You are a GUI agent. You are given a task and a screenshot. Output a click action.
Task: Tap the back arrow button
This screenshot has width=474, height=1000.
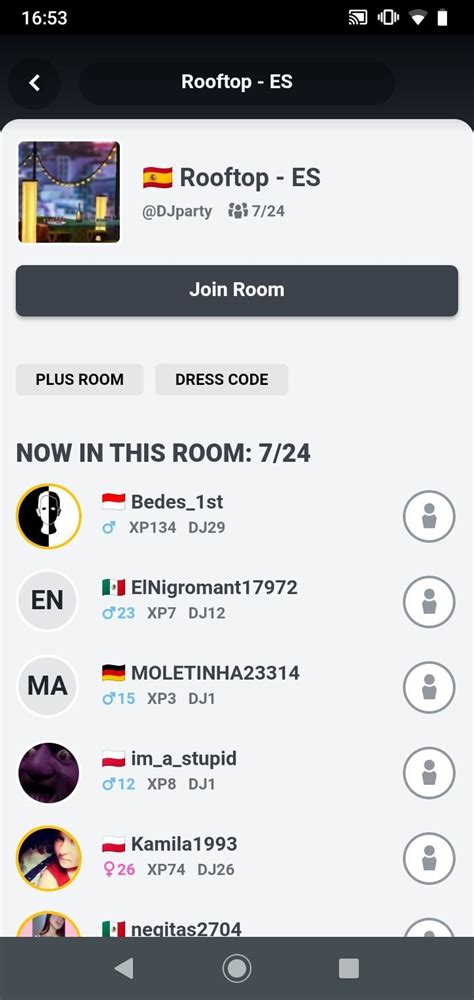point(34,82)
